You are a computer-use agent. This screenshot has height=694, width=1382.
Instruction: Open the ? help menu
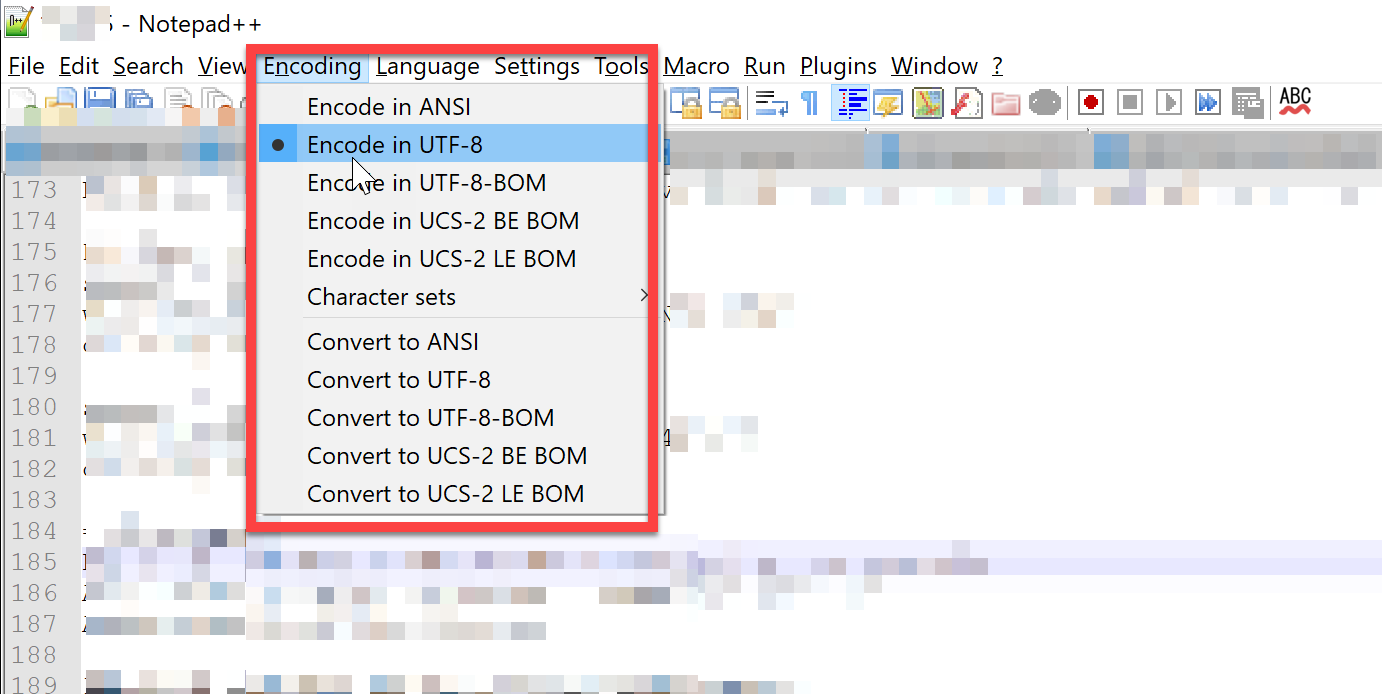(x=997, y=66)
